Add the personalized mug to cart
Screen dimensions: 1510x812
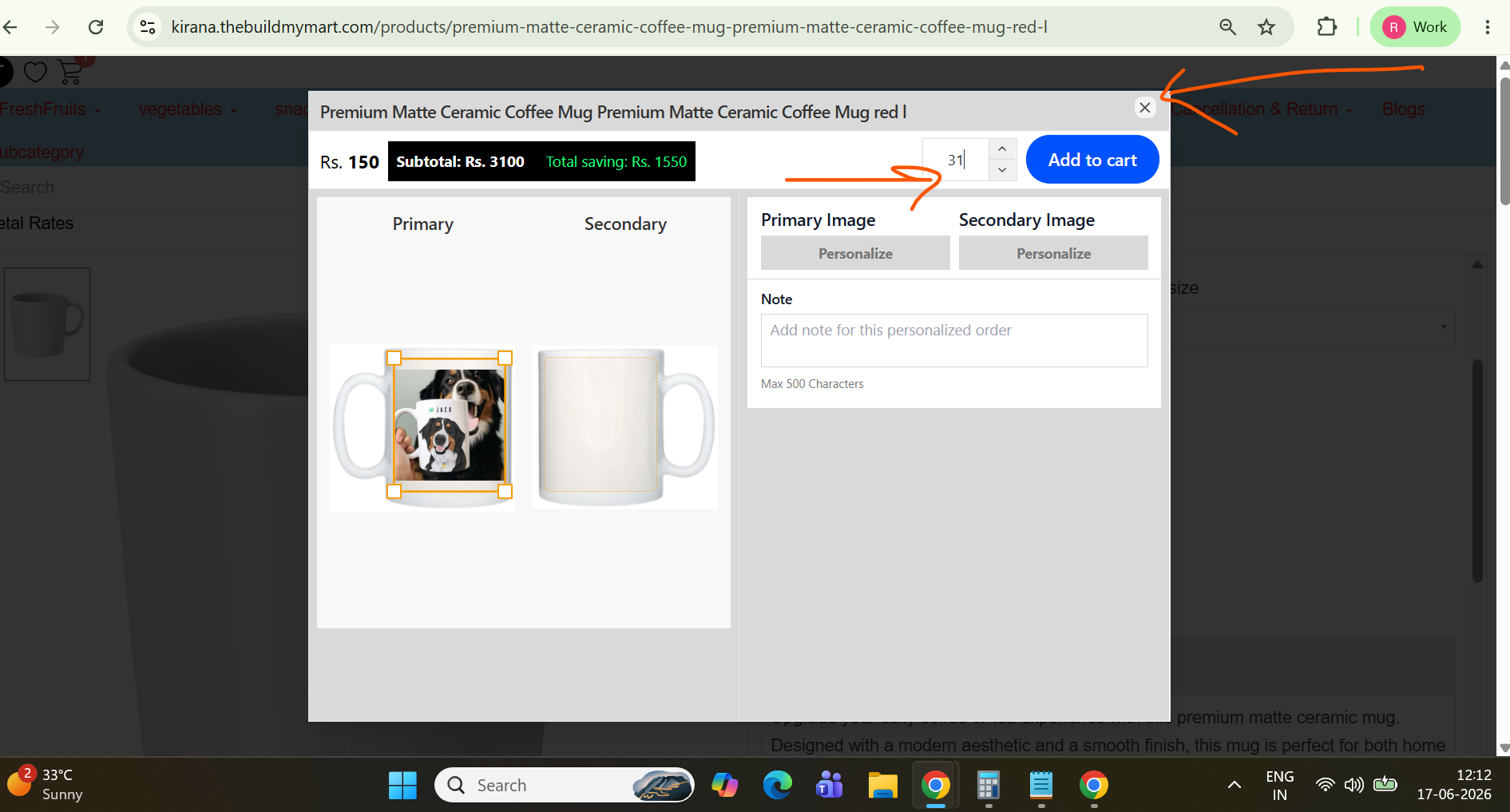point(1092,160)
